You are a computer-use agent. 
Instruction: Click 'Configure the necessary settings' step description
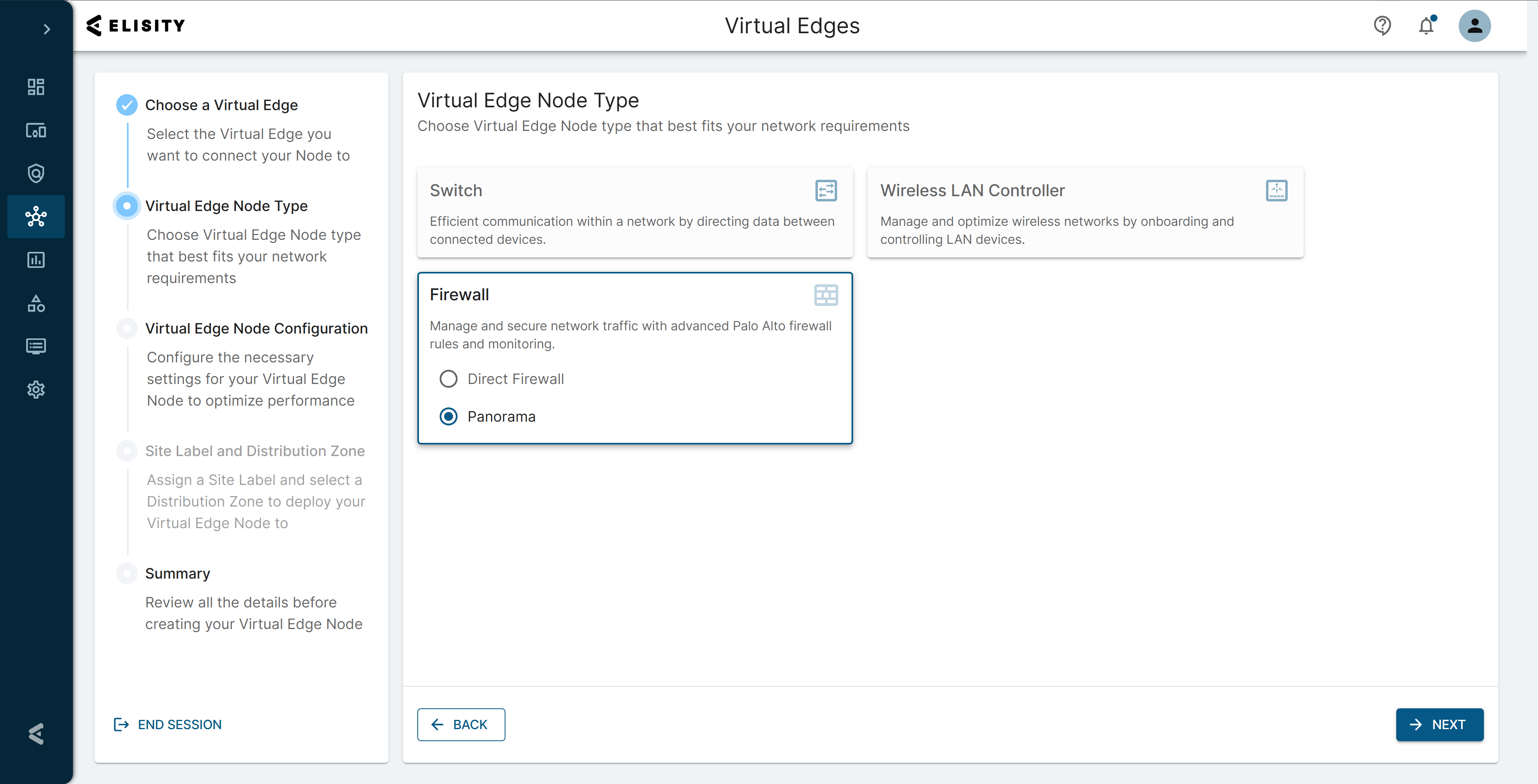(x=251, y=378)
